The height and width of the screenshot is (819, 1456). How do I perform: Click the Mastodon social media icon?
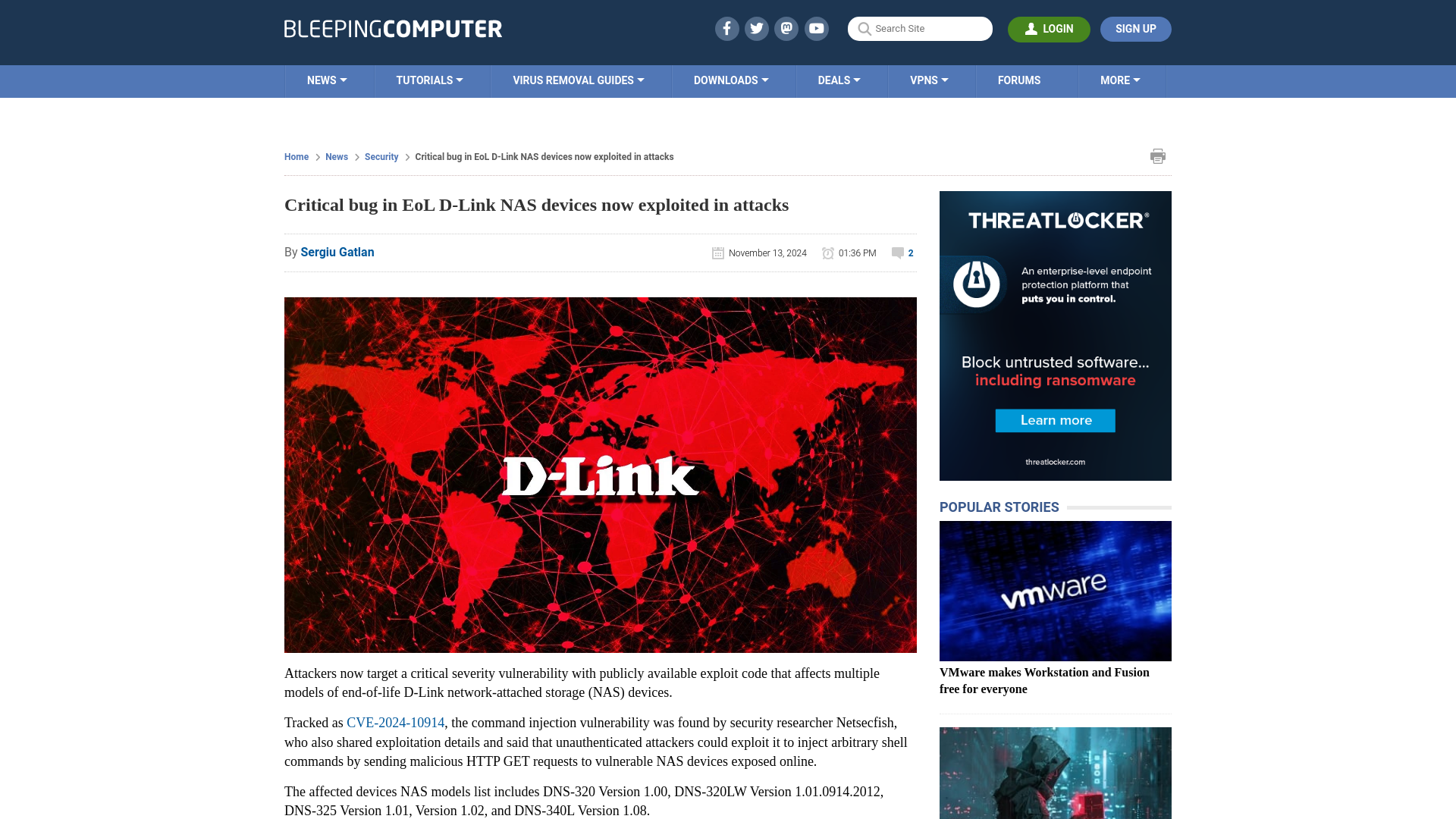point(787,28)
